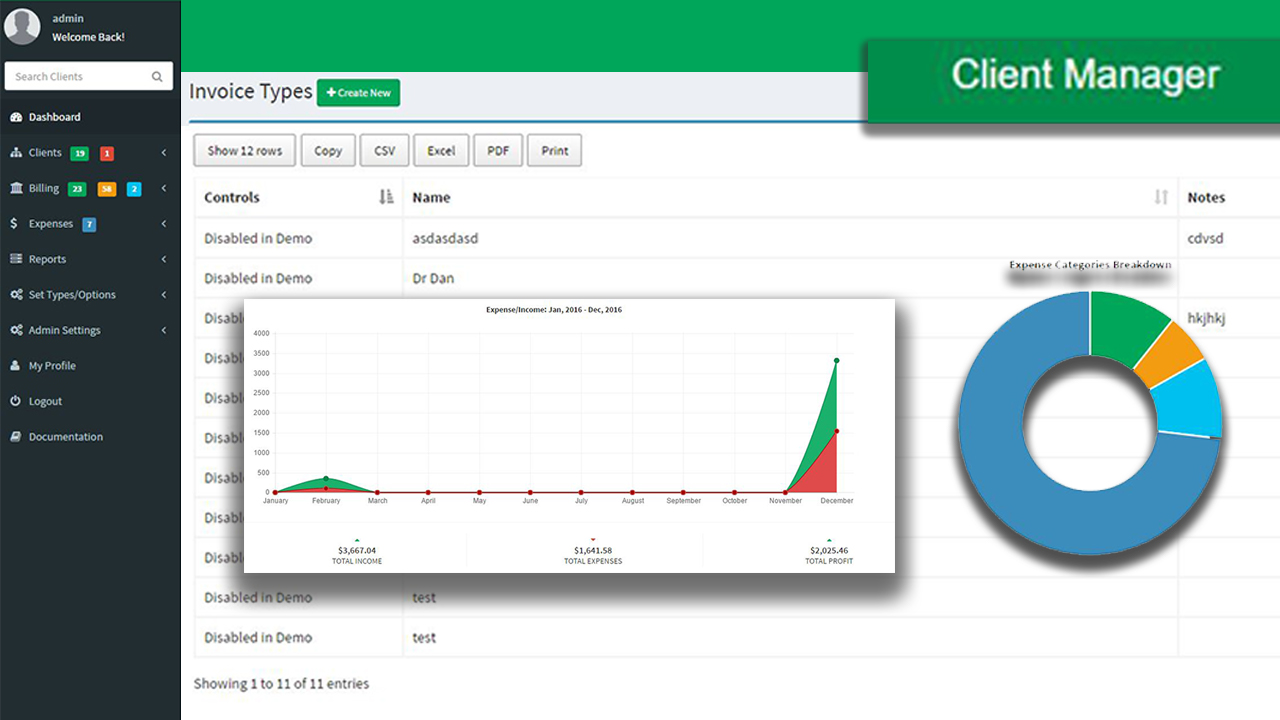Expand the Admin Settings submenu arrow
1280x720 pixels.
164,330
